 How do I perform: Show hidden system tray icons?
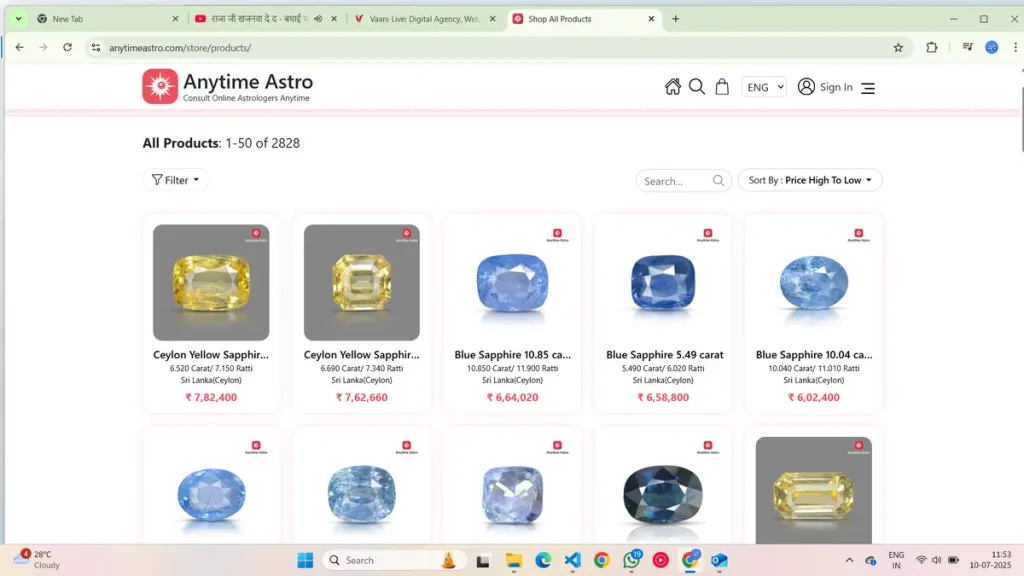click(x=849, y=560)
